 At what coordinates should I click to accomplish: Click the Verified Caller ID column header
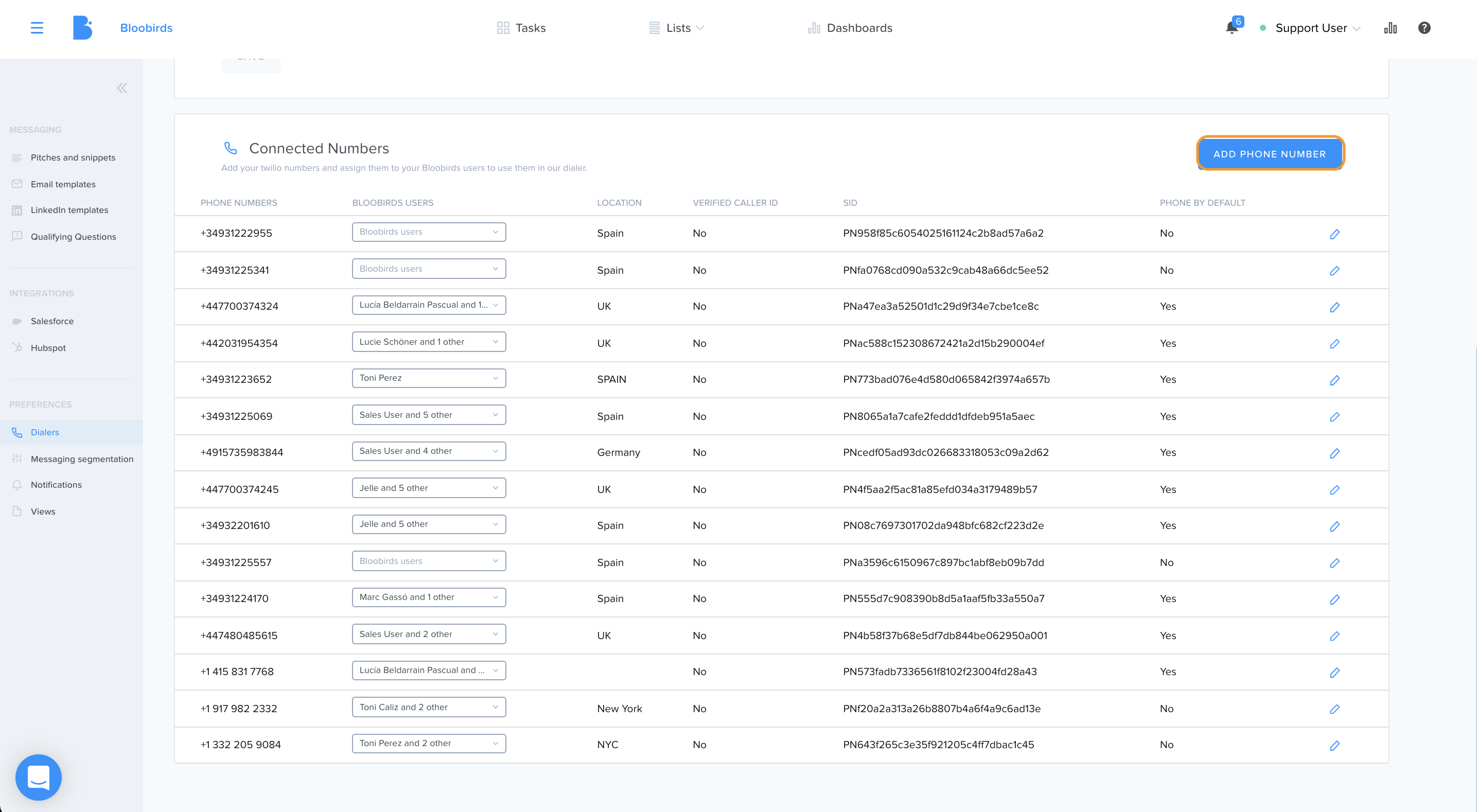pyautogui.click(x=735, y=202)
